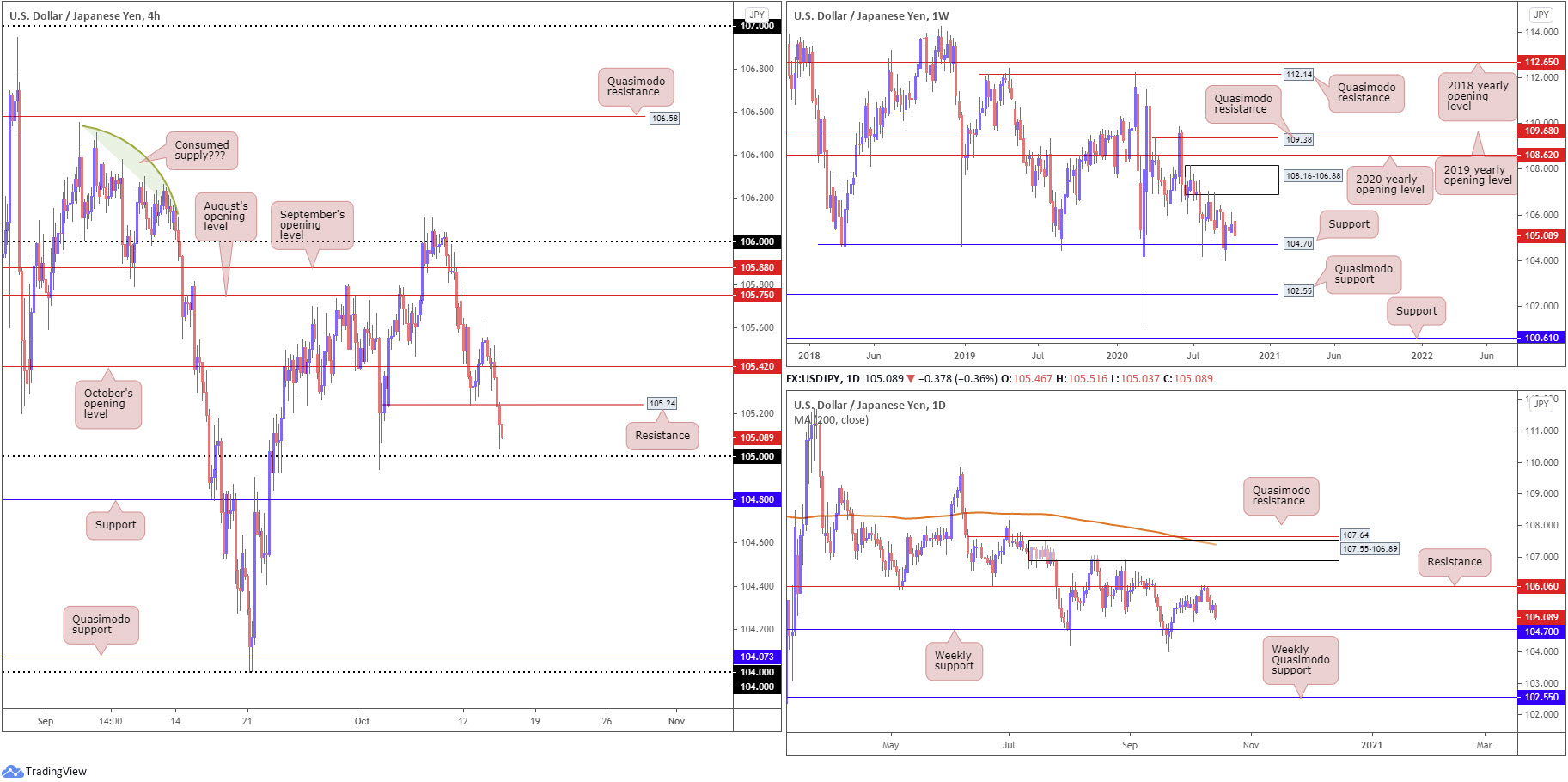Click the 108.16-106.88 supply zone label
Viewport: 1568px width, 782px height.
pos(1313,175)
